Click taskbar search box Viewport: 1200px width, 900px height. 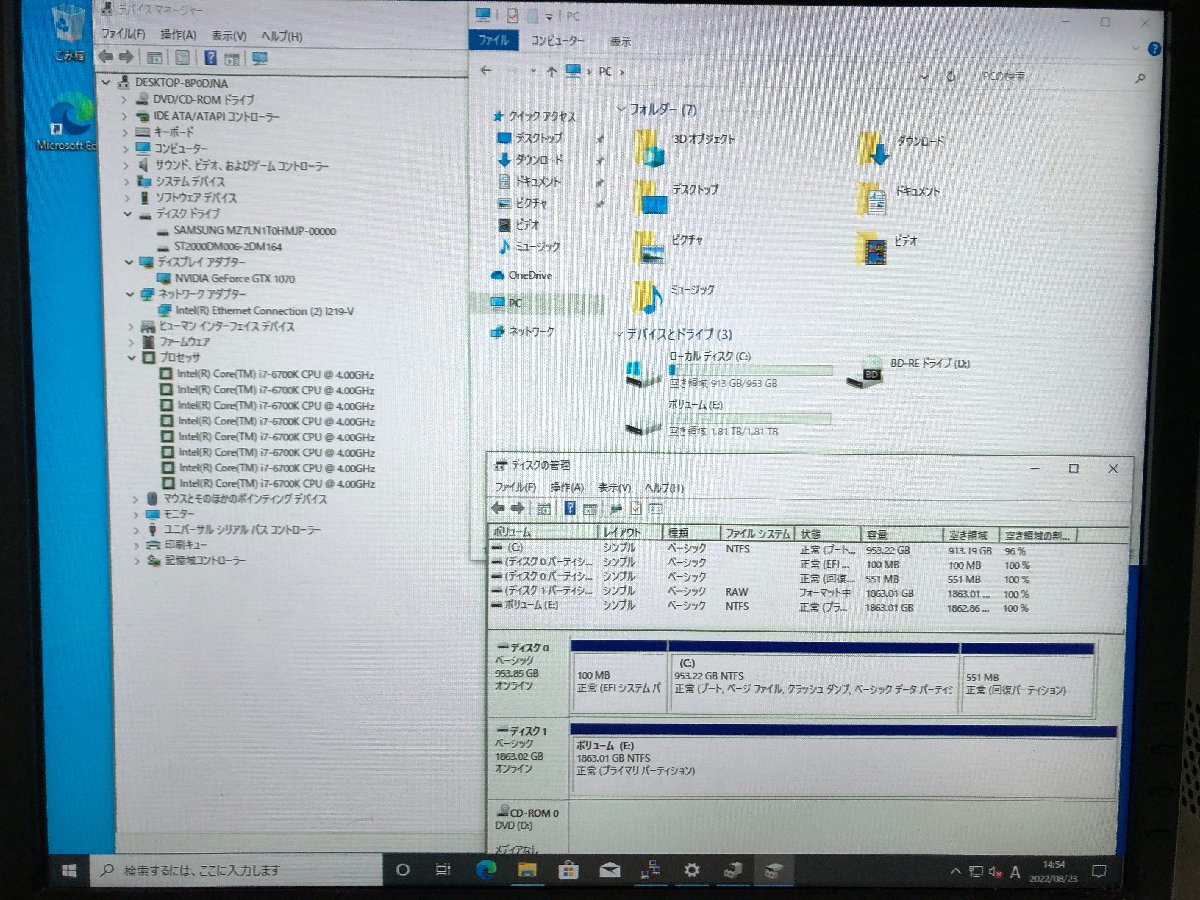(x=236, y=870)
